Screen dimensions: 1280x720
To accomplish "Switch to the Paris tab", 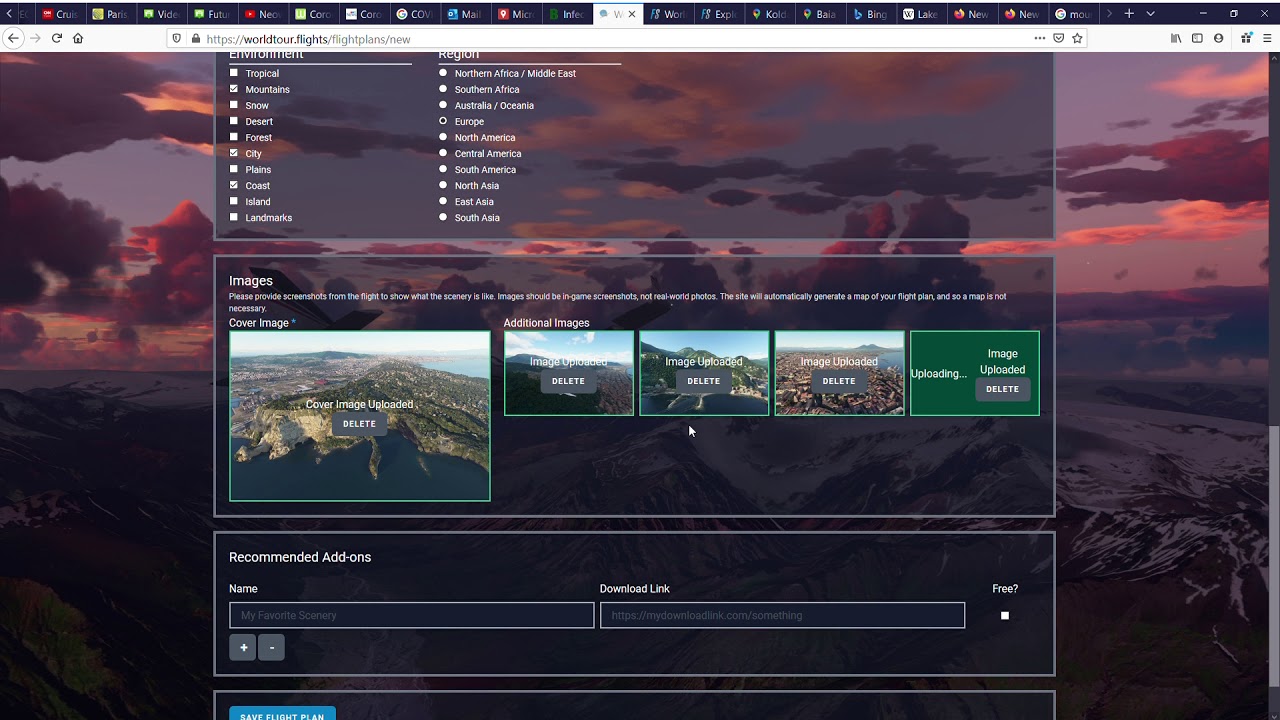I will coord(110,14).
